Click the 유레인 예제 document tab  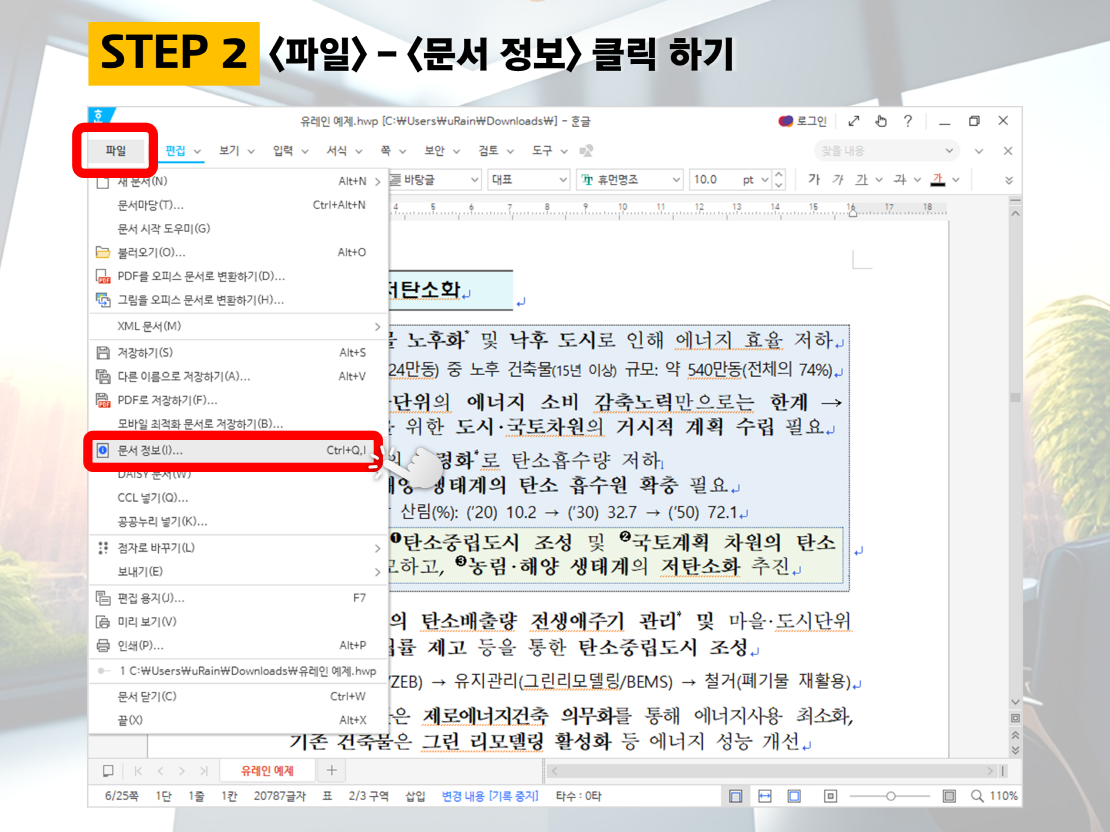[x=268, y=770]
